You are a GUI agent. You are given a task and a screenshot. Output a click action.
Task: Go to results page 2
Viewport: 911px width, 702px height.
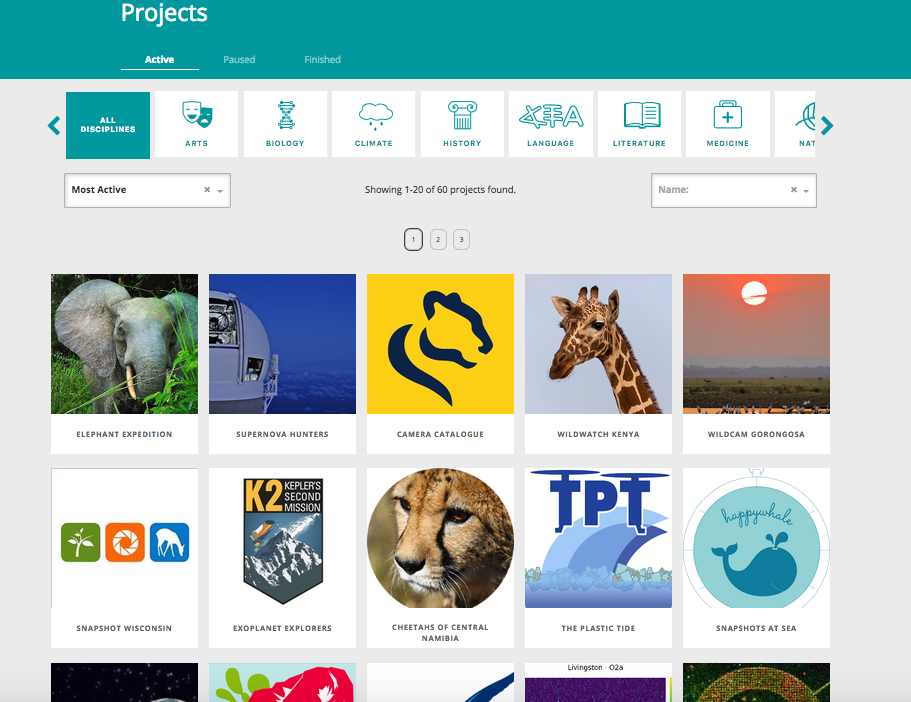pyautogui.click(x=438, y=239)
